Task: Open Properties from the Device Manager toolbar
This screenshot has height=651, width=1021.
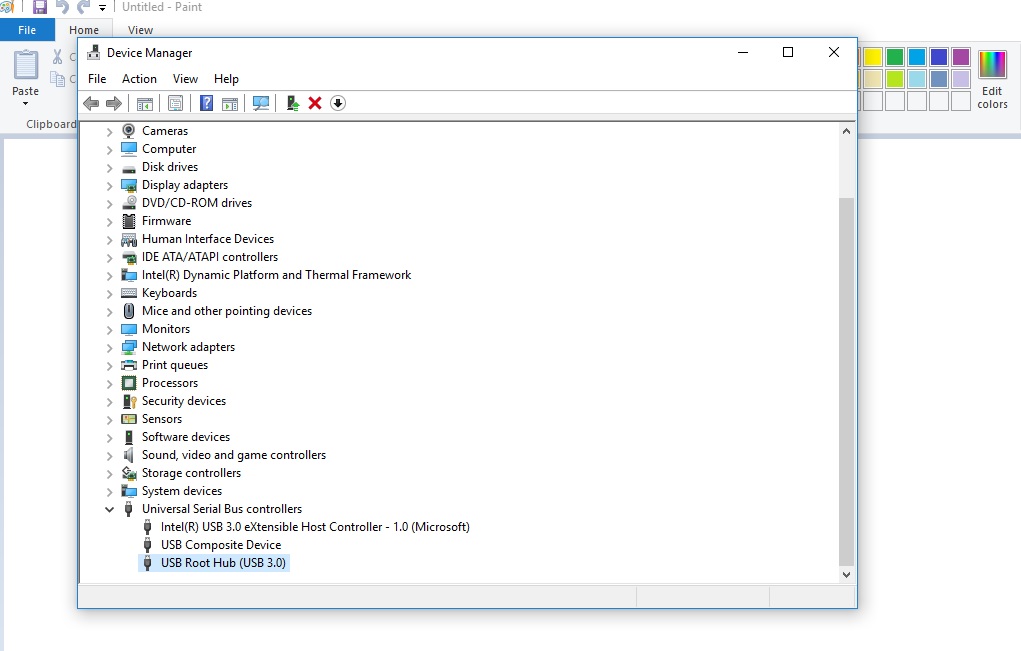Action: [x=175, y=103]
